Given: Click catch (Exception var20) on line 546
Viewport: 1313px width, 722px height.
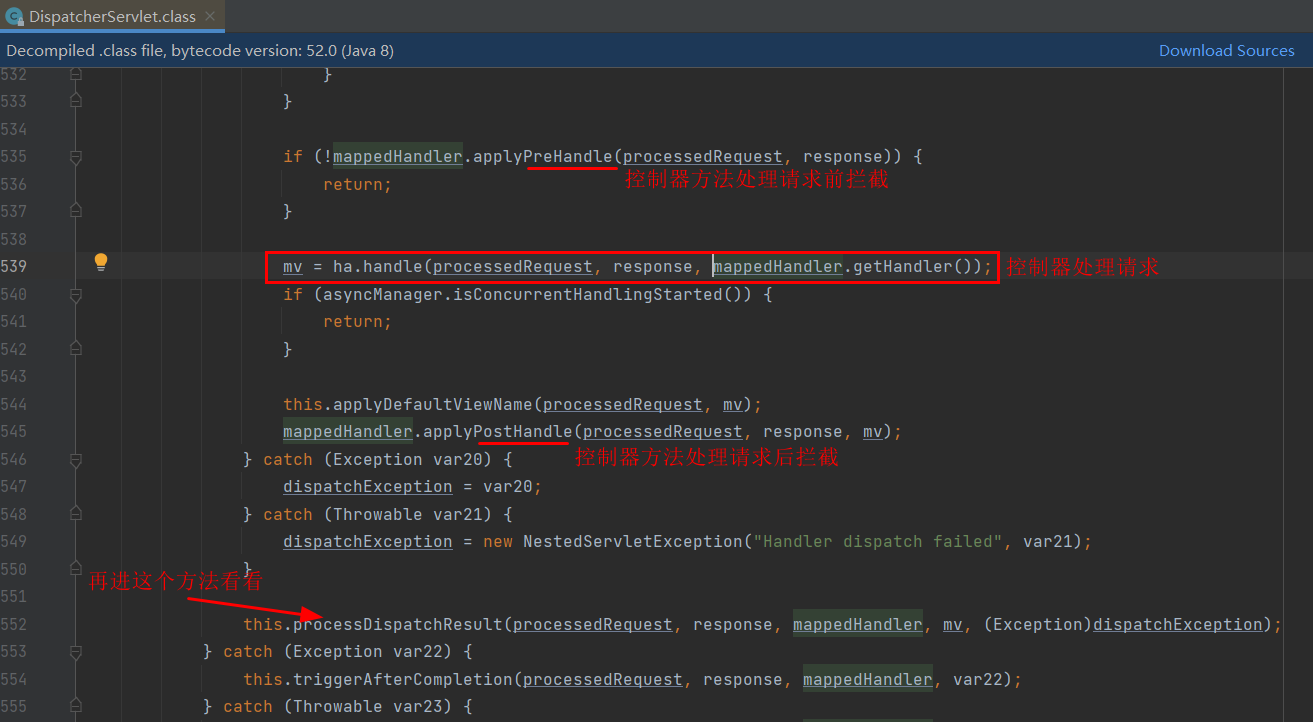Looking at the screenshot, I should click(x=377, y=459).
